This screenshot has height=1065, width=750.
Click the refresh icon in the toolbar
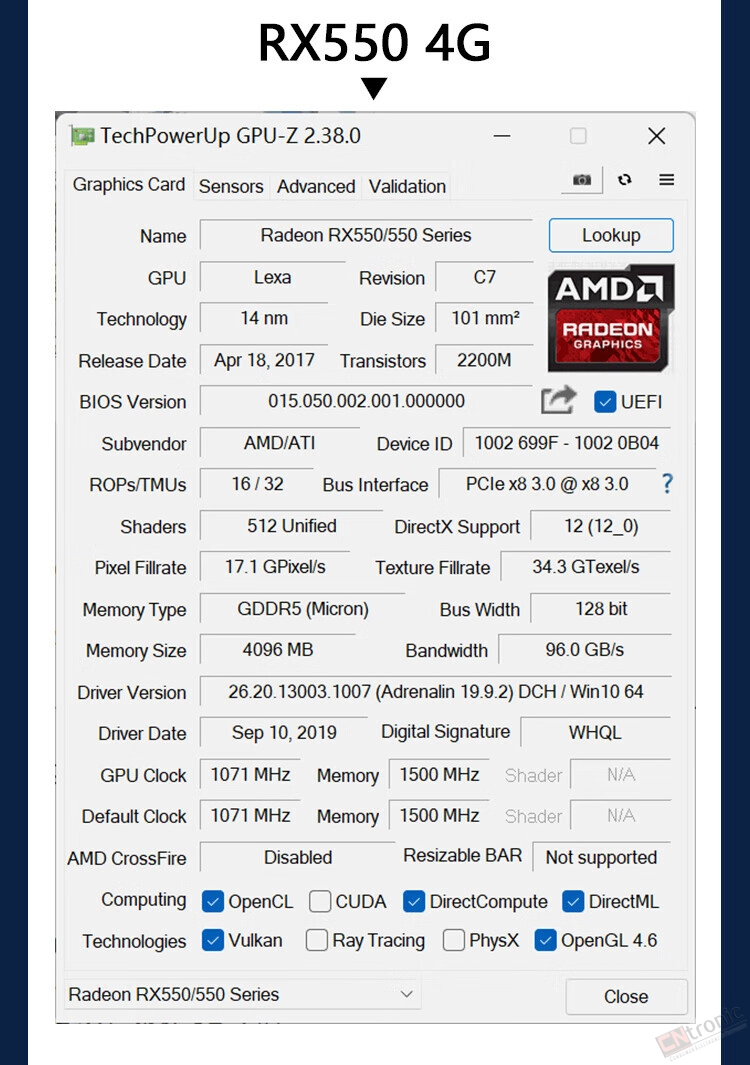click(x=624, y=179)
